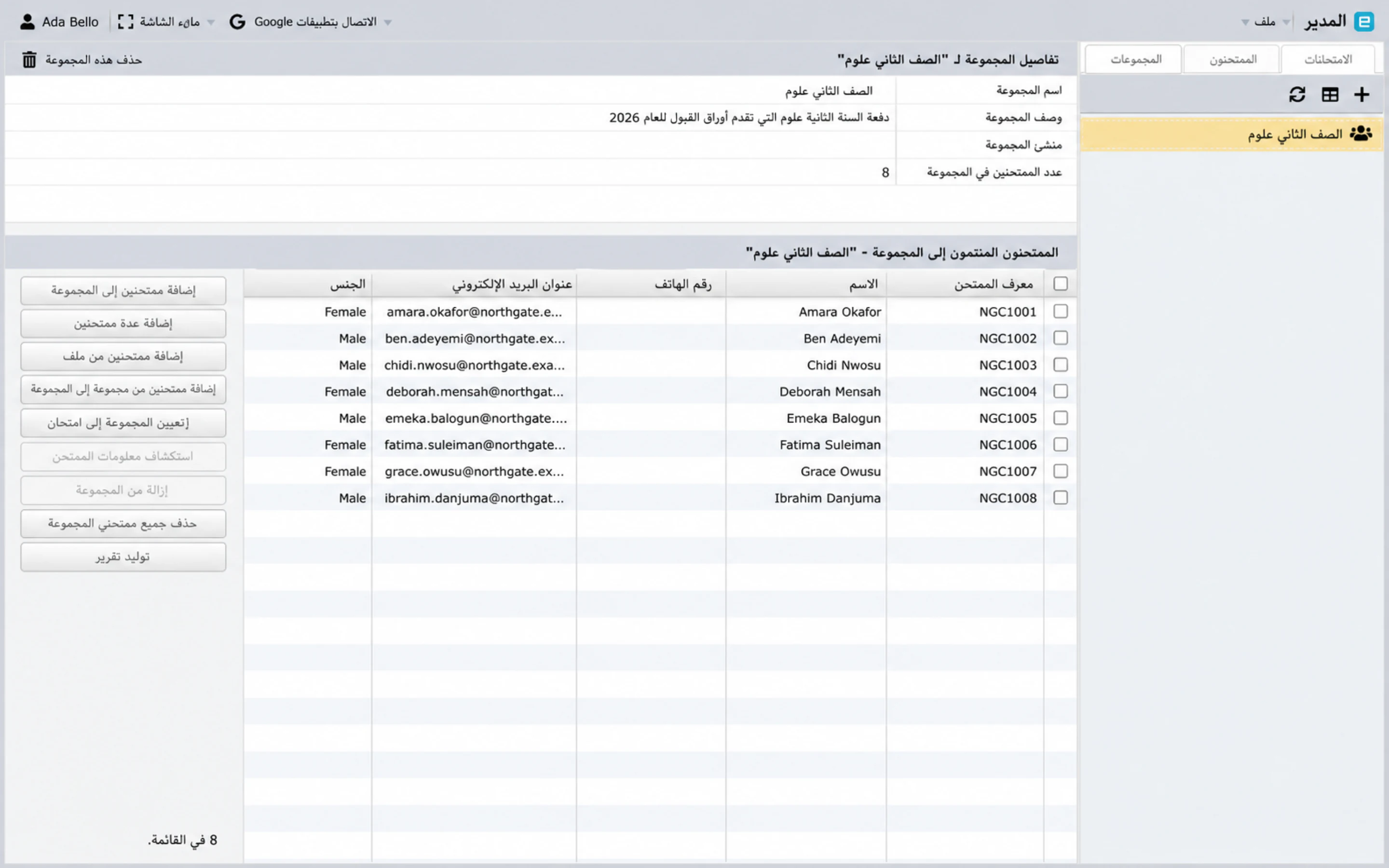Select the الصف الثاني علوم group in sidebar
This screenshot has height=868, width=1389.
[x=1231, y=135]
